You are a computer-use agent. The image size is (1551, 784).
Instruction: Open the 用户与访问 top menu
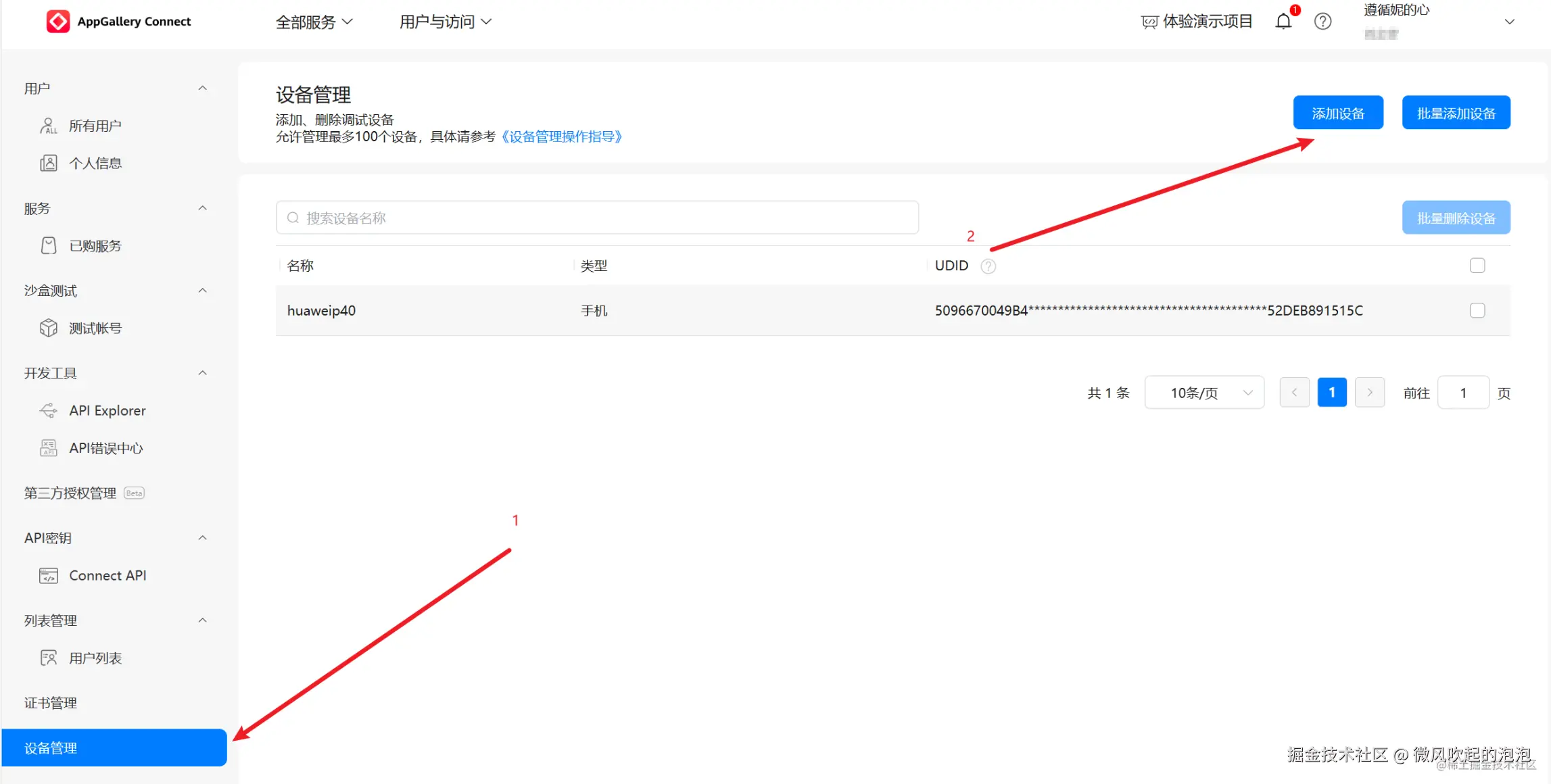tap(445, 22)
